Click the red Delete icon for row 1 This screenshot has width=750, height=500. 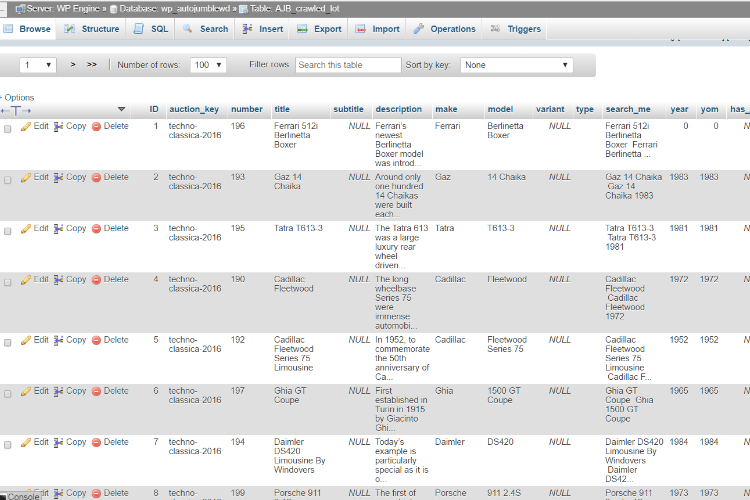point(96,126)
